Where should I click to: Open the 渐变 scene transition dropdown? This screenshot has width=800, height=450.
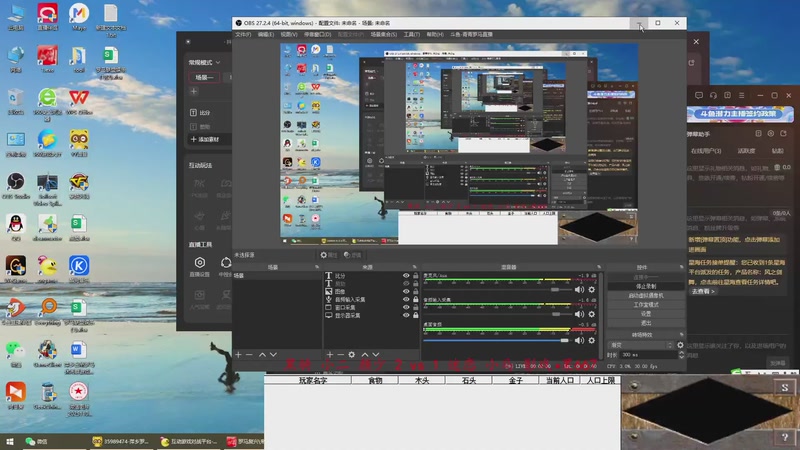click(641, 345)
